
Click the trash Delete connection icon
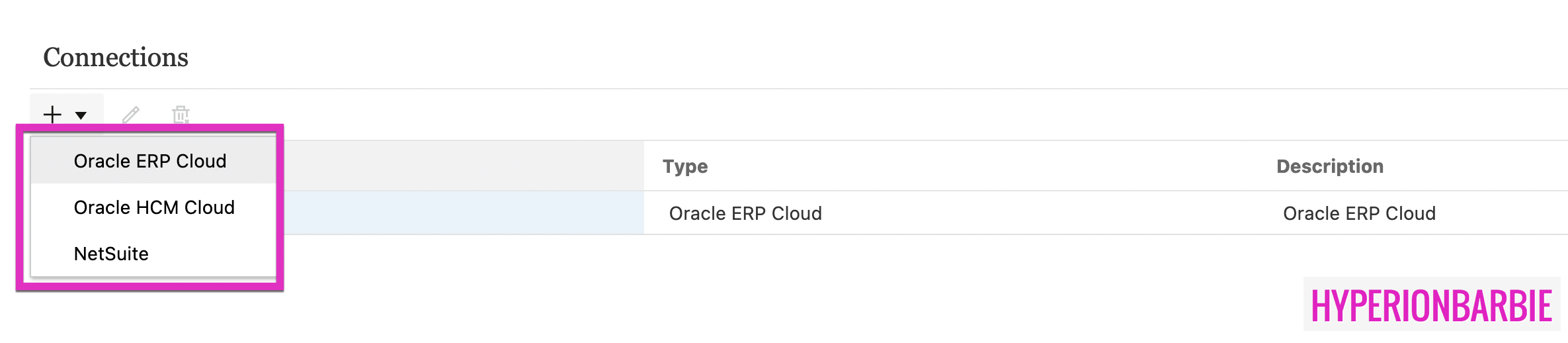pyautogui.click(x=181, y=115)
